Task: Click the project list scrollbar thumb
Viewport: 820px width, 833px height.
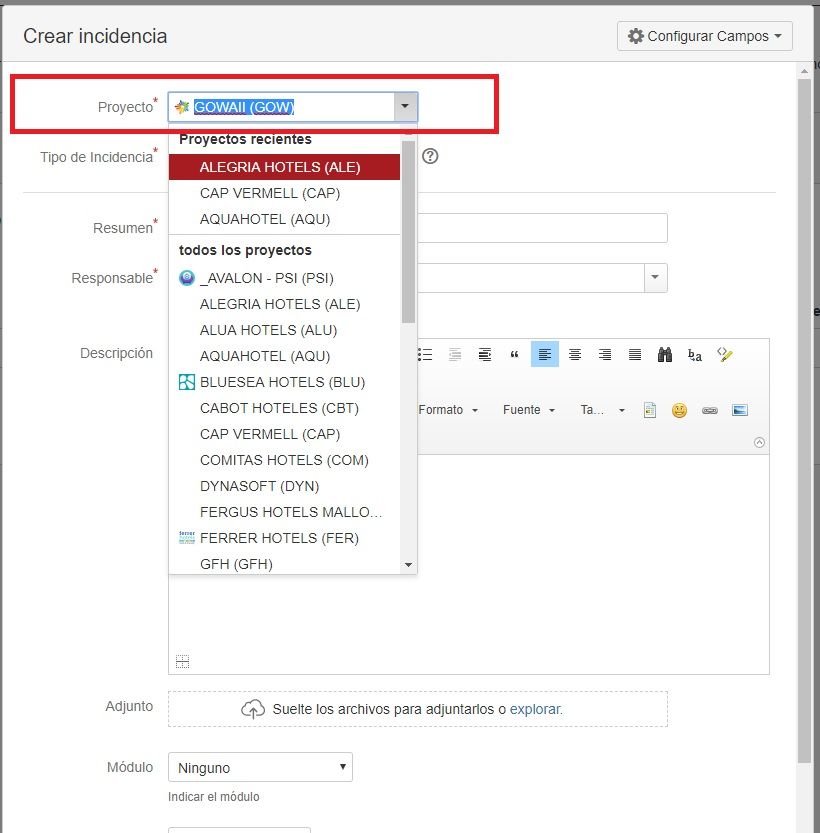Action: tap(408, 232)
